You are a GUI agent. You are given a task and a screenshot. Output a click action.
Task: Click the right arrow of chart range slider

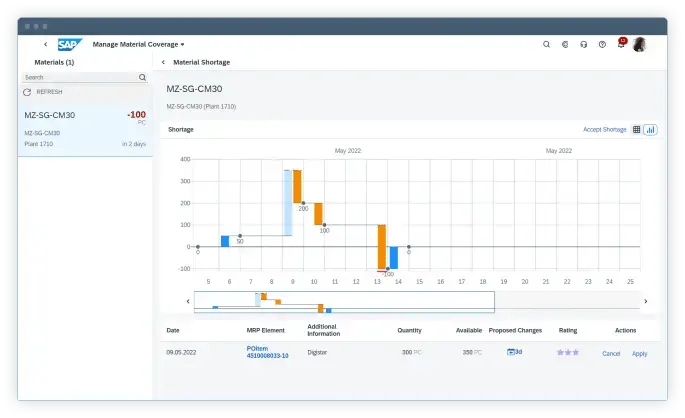[x=646, y=301]
